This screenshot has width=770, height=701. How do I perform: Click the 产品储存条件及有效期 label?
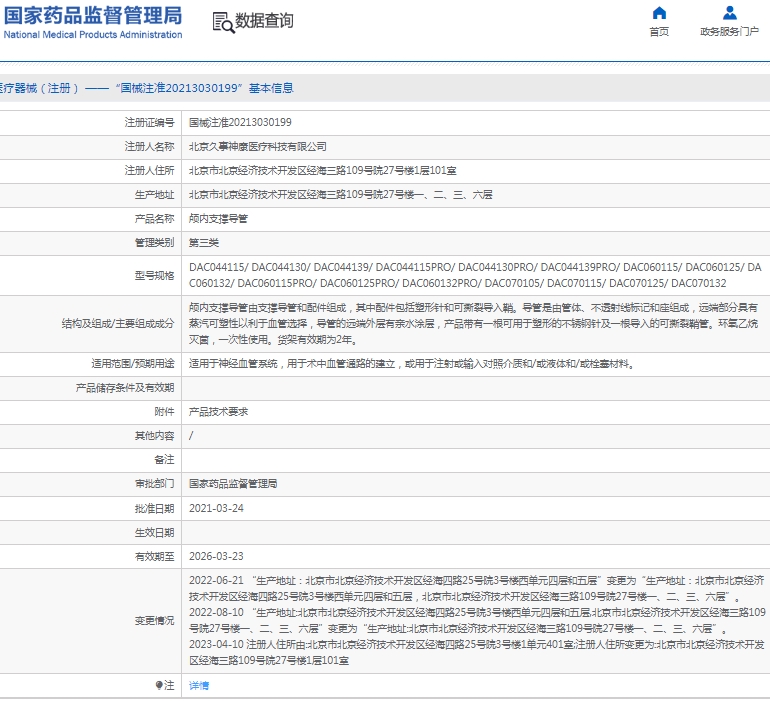(x=125, y=388)
